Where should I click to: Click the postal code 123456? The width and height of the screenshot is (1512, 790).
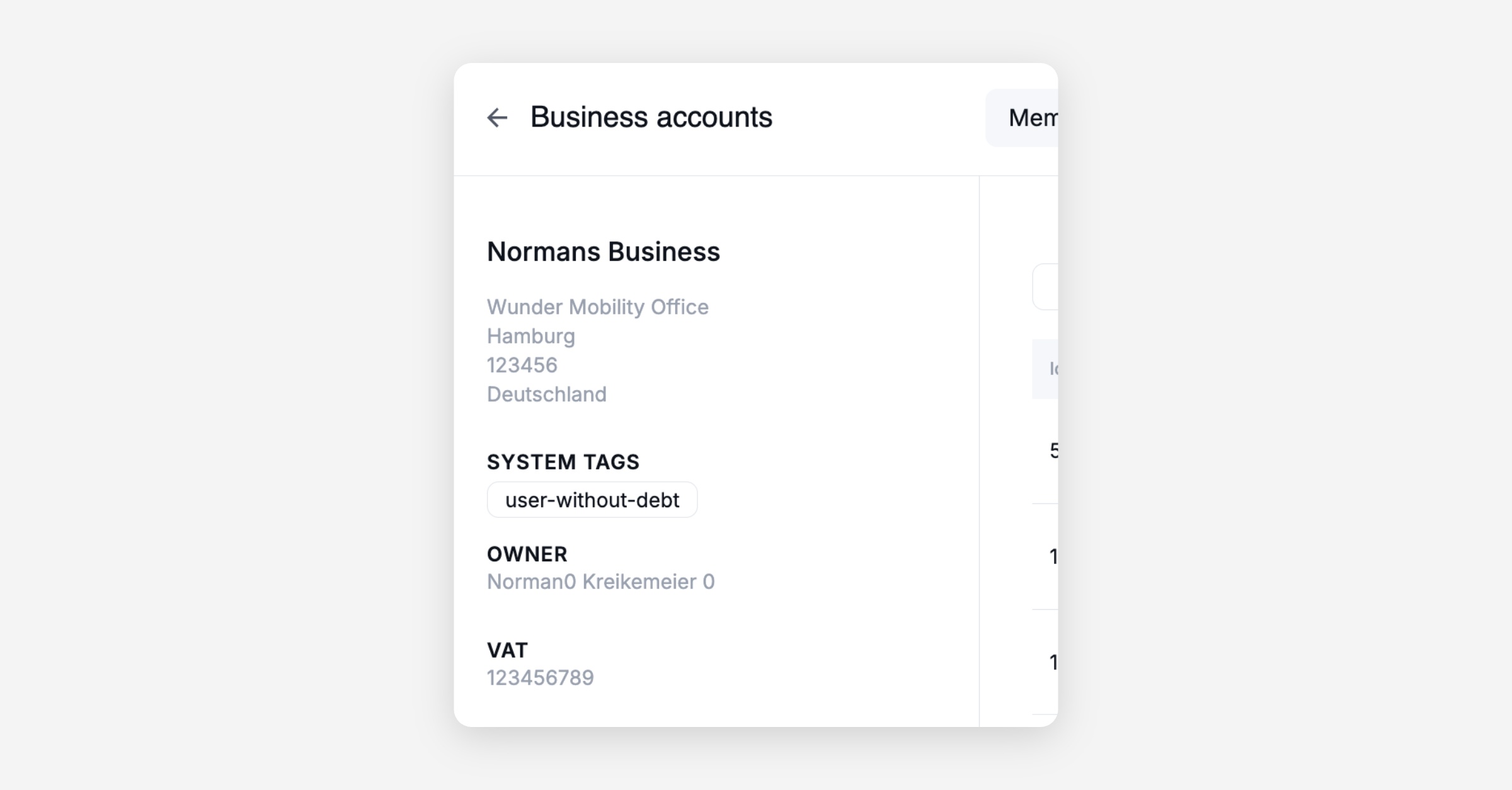click(x=522, y=365)
